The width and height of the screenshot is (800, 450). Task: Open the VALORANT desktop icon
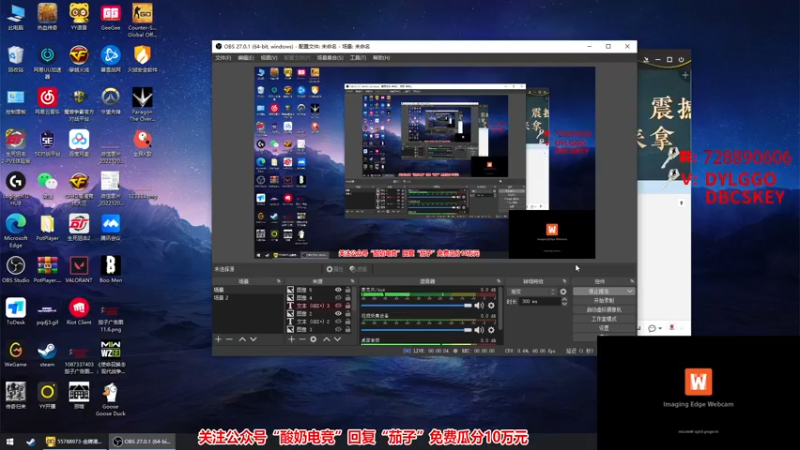(79, 269)
